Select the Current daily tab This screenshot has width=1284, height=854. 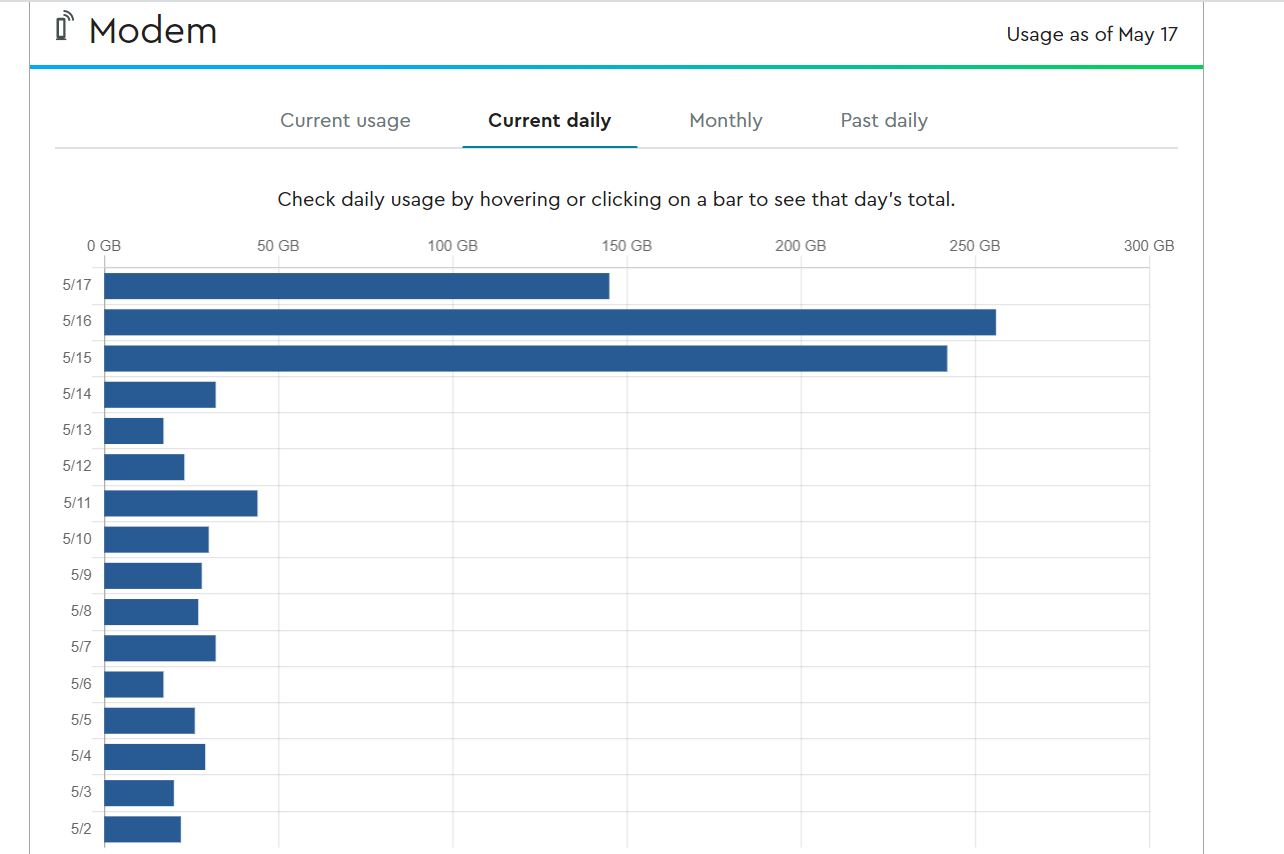549,121
